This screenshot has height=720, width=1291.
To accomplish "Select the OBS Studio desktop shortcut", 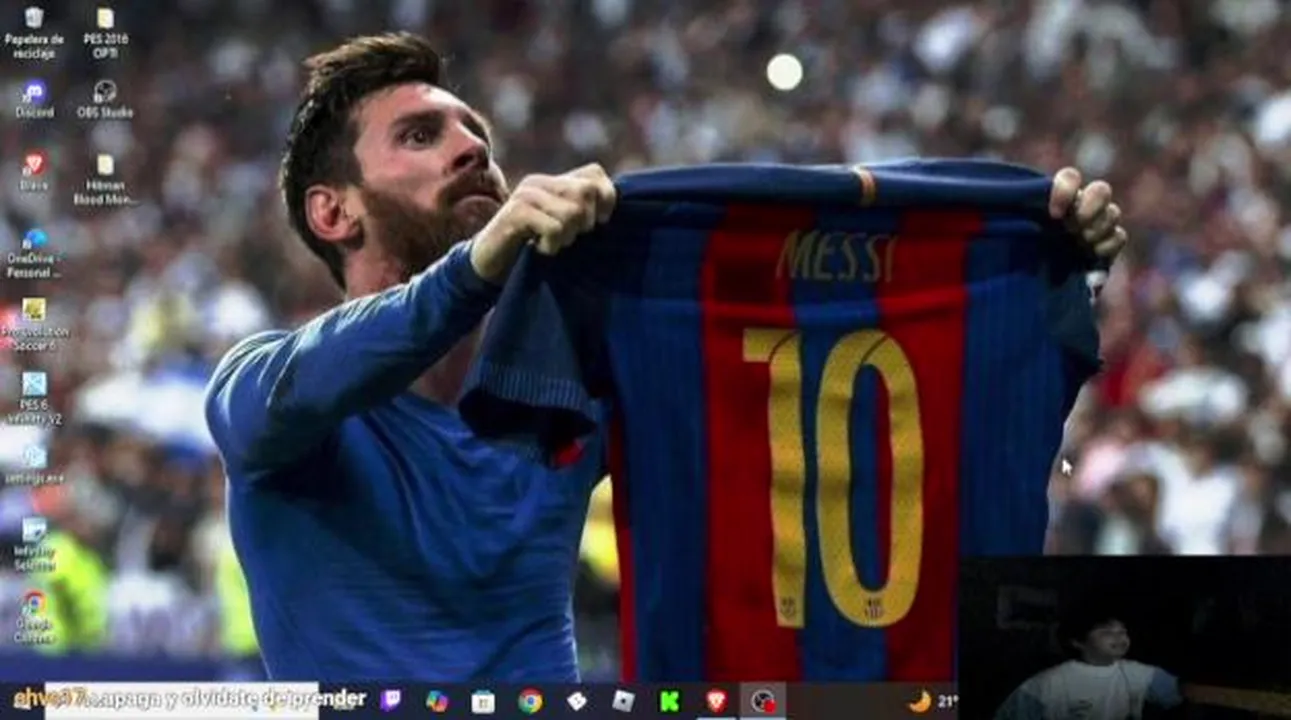I will [x=105, y=99].
